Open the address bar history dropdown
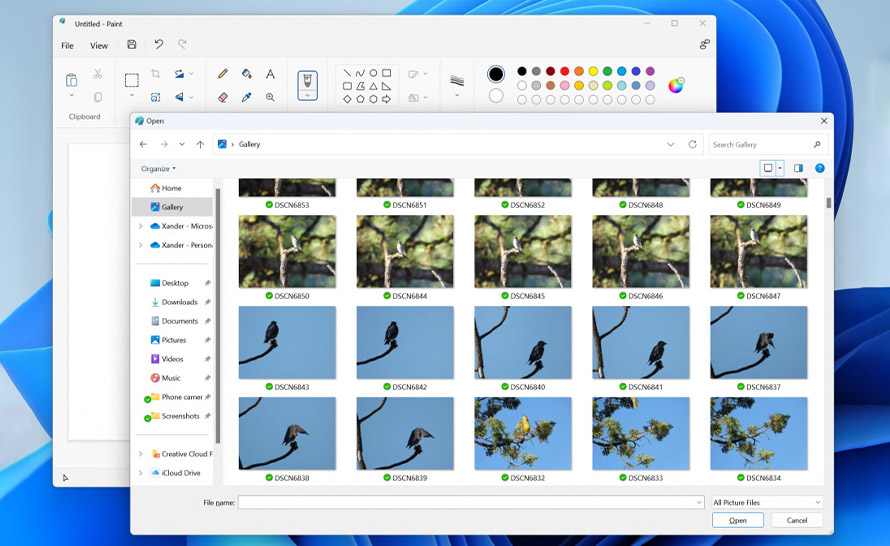The width and height of the screenshot is (890, 546). coord(671,144)
